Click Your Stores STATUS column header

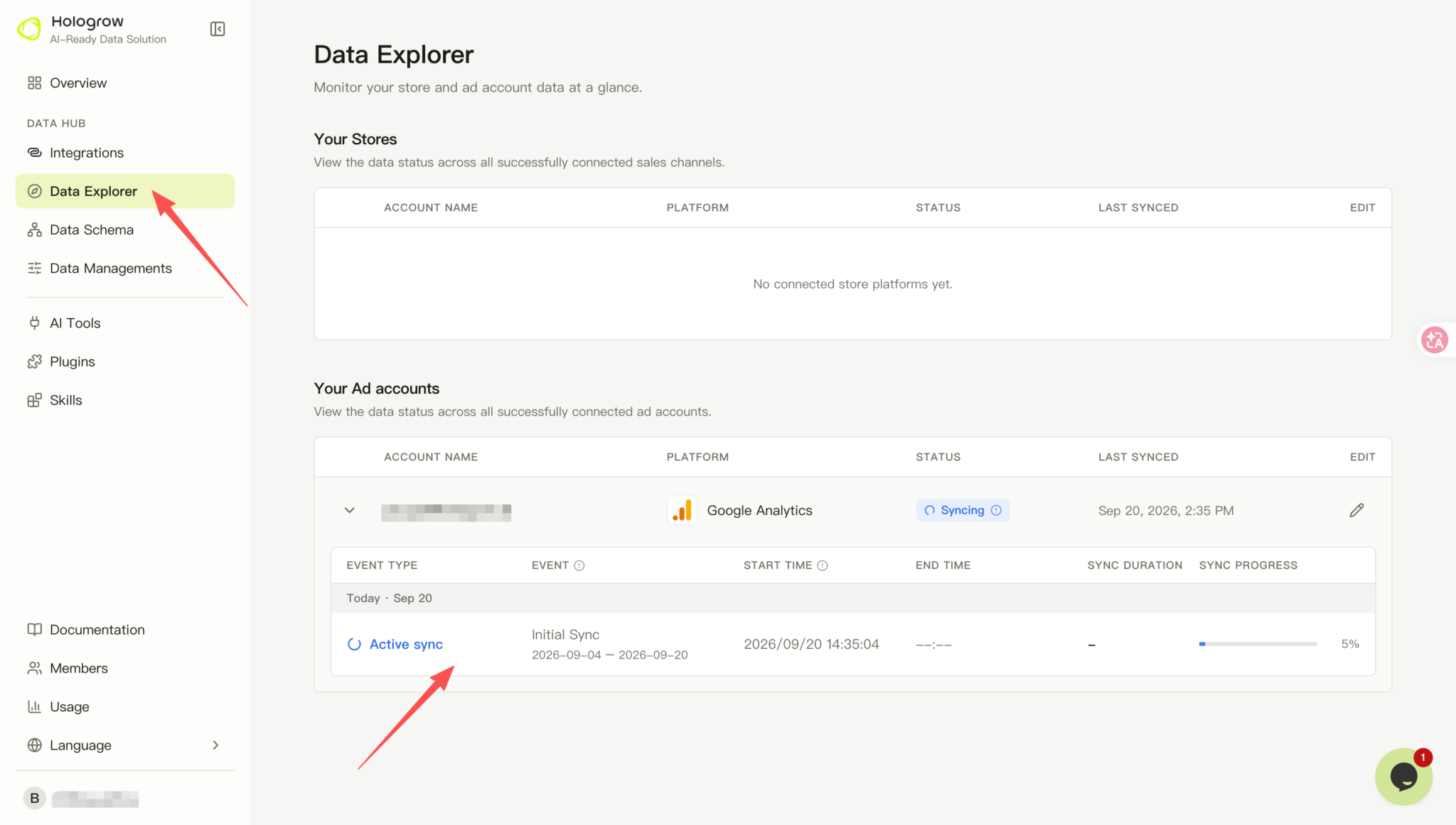[938, 208]
